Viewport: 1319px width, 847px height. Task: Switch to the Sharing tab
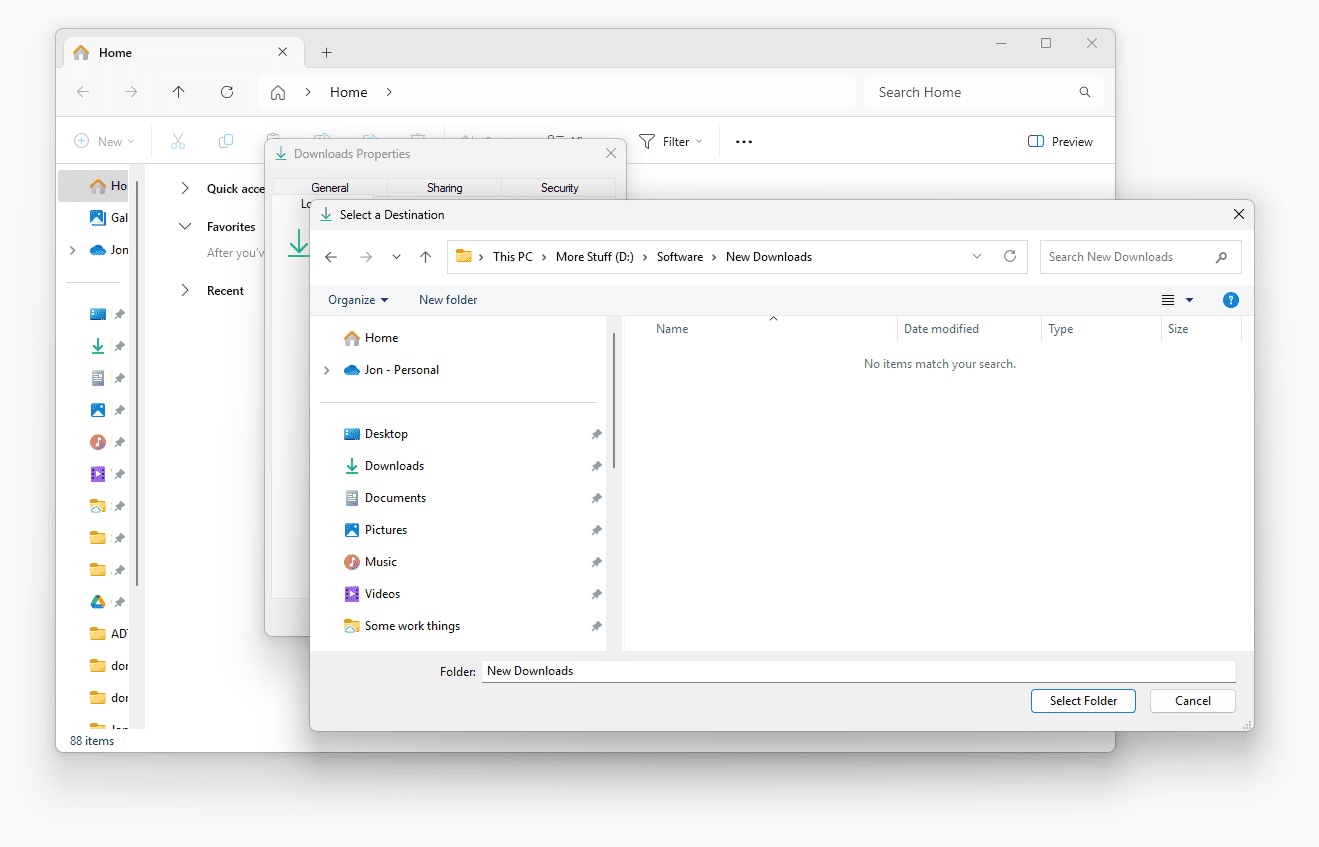tap(444, 188)
